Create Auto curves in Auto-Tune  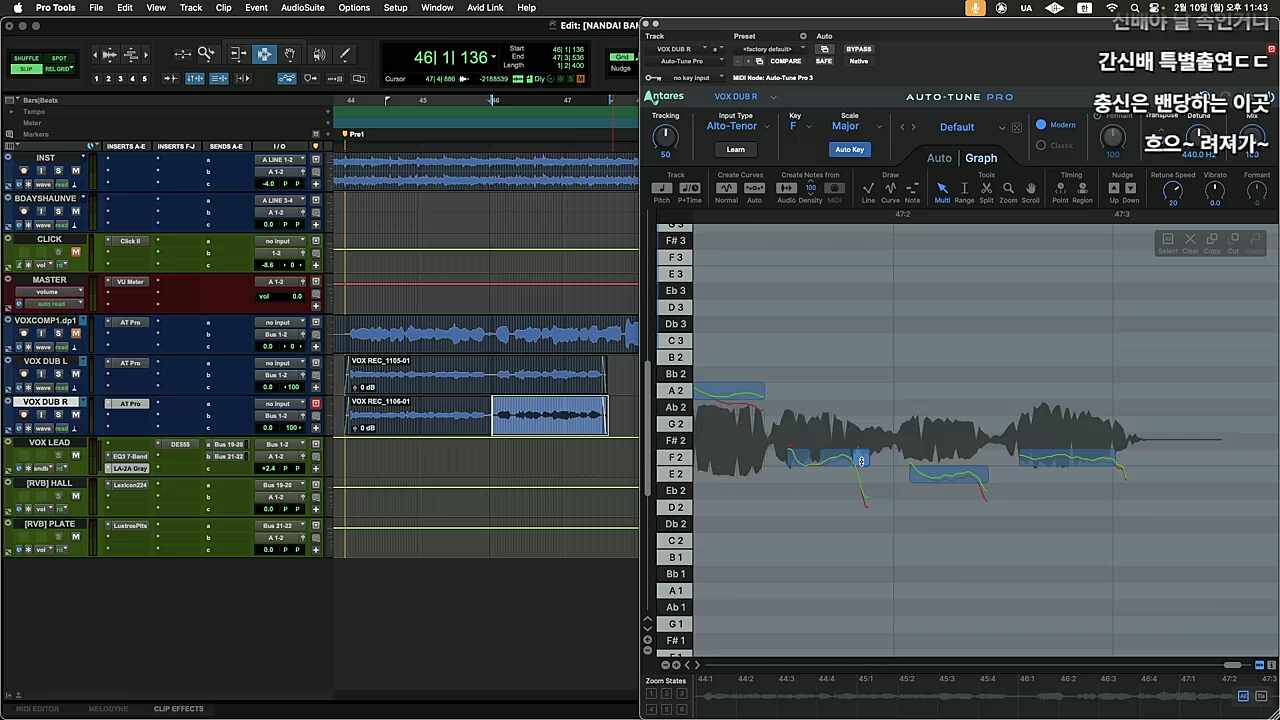(x=754, y=188)
